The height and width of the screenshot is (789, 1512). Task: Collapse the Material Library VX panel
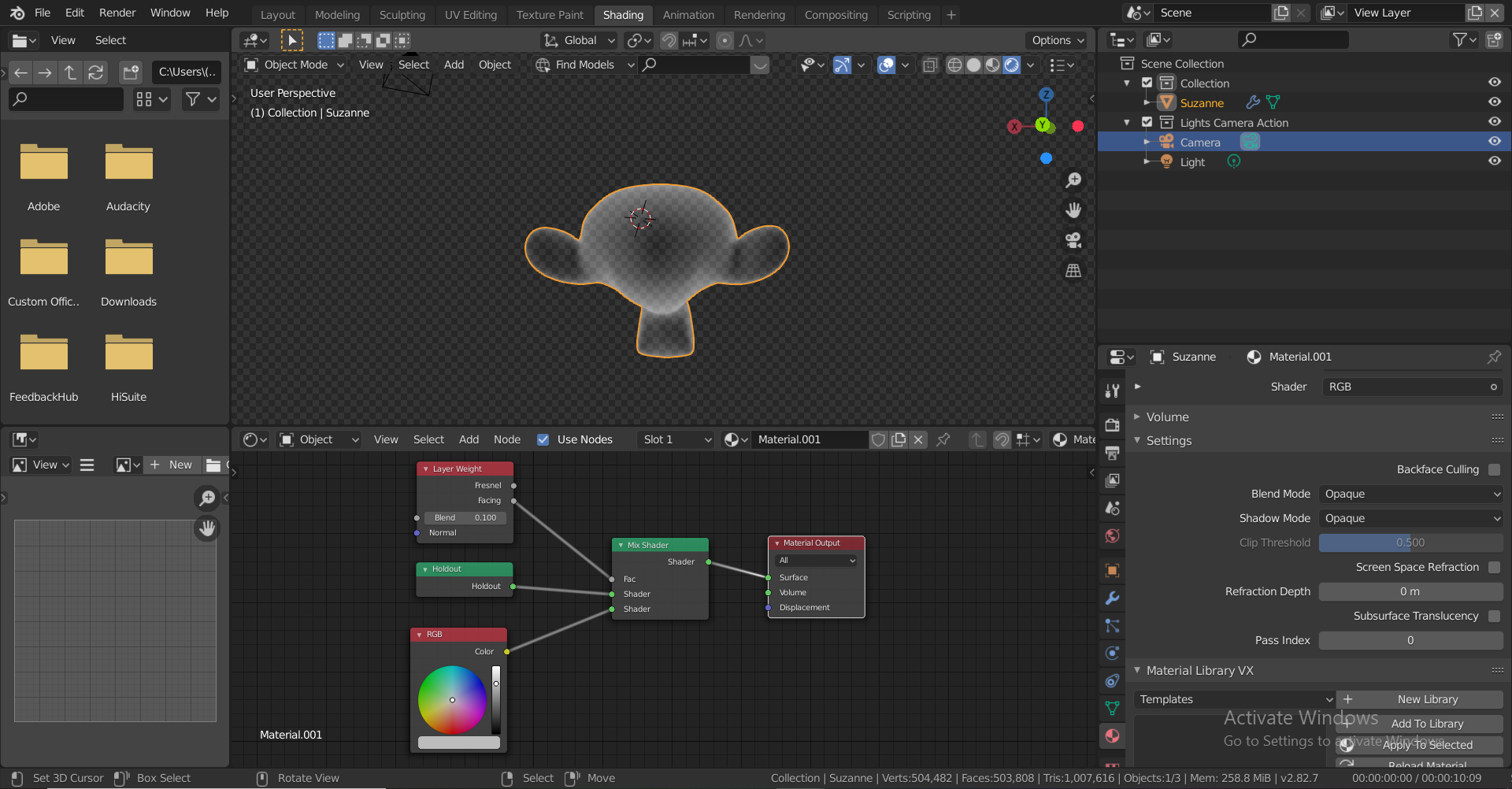1200,670
